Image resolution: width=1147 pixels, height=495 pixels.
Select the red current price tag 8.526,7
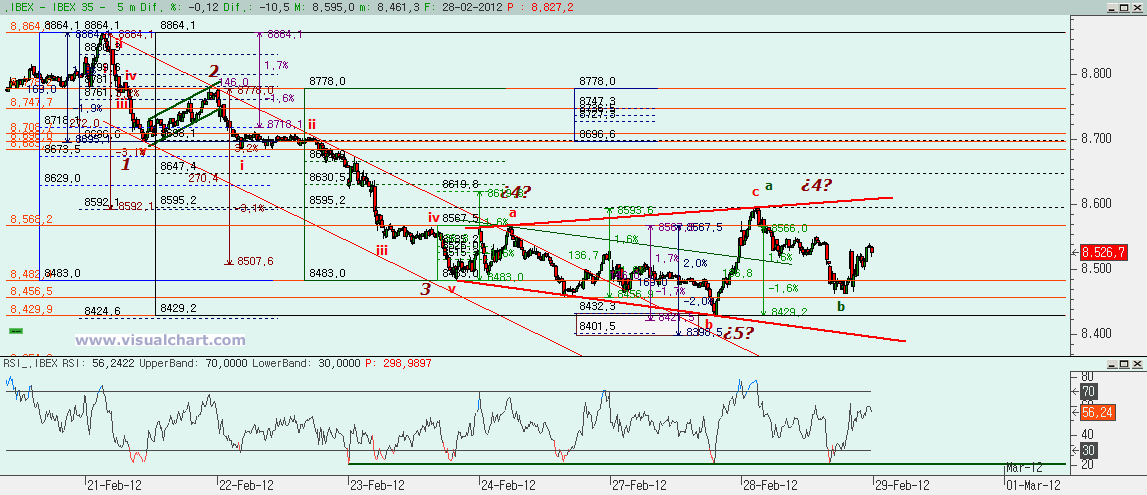(1106, 253)
